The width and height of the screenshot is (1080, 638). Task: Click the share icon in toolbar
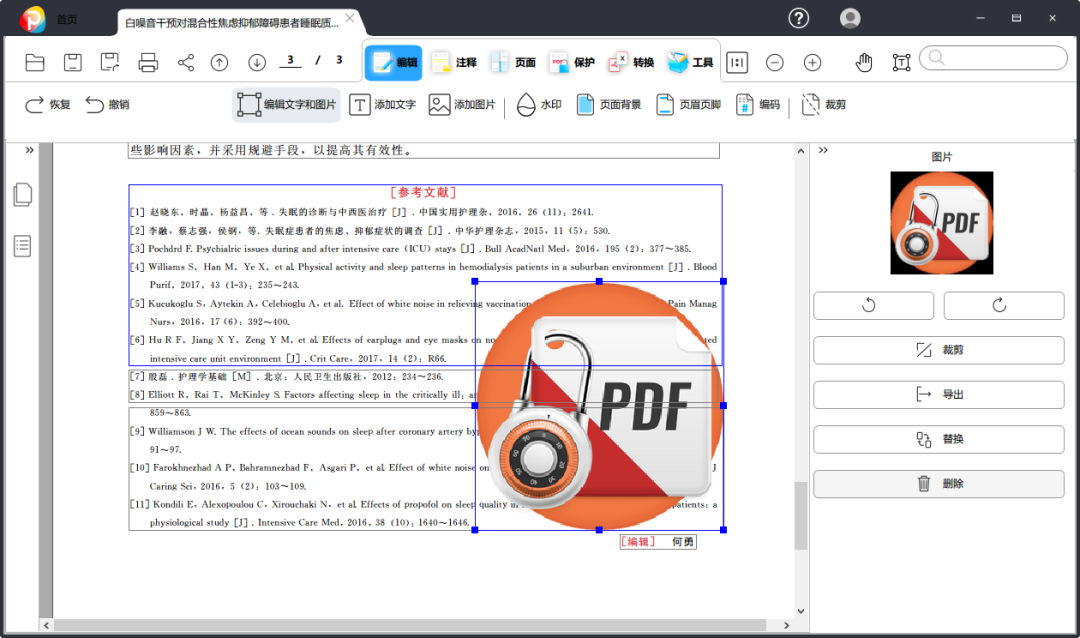tap(186, 63)
